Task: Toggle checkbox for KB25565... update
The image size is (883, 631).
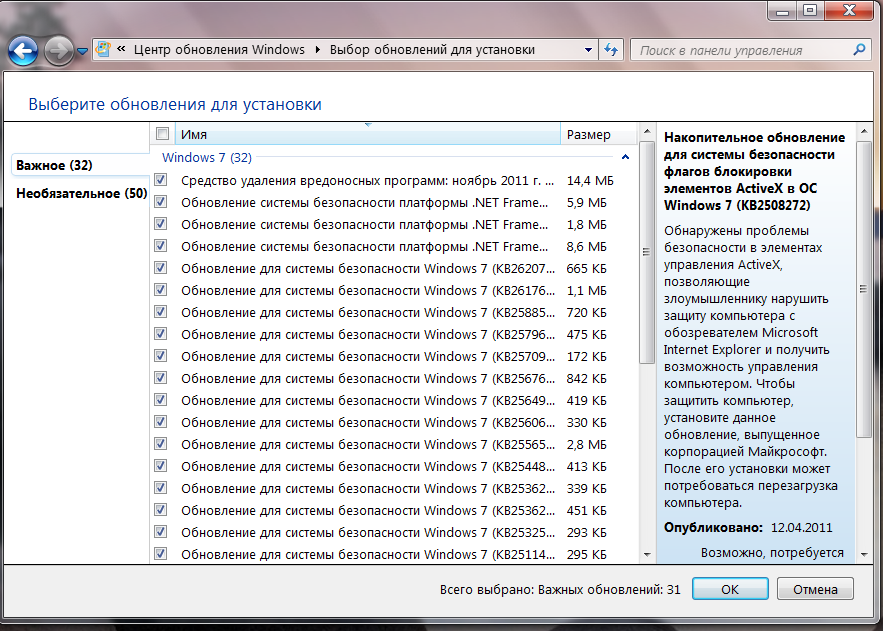Action: pyautogui.click(x=161, y=444)
